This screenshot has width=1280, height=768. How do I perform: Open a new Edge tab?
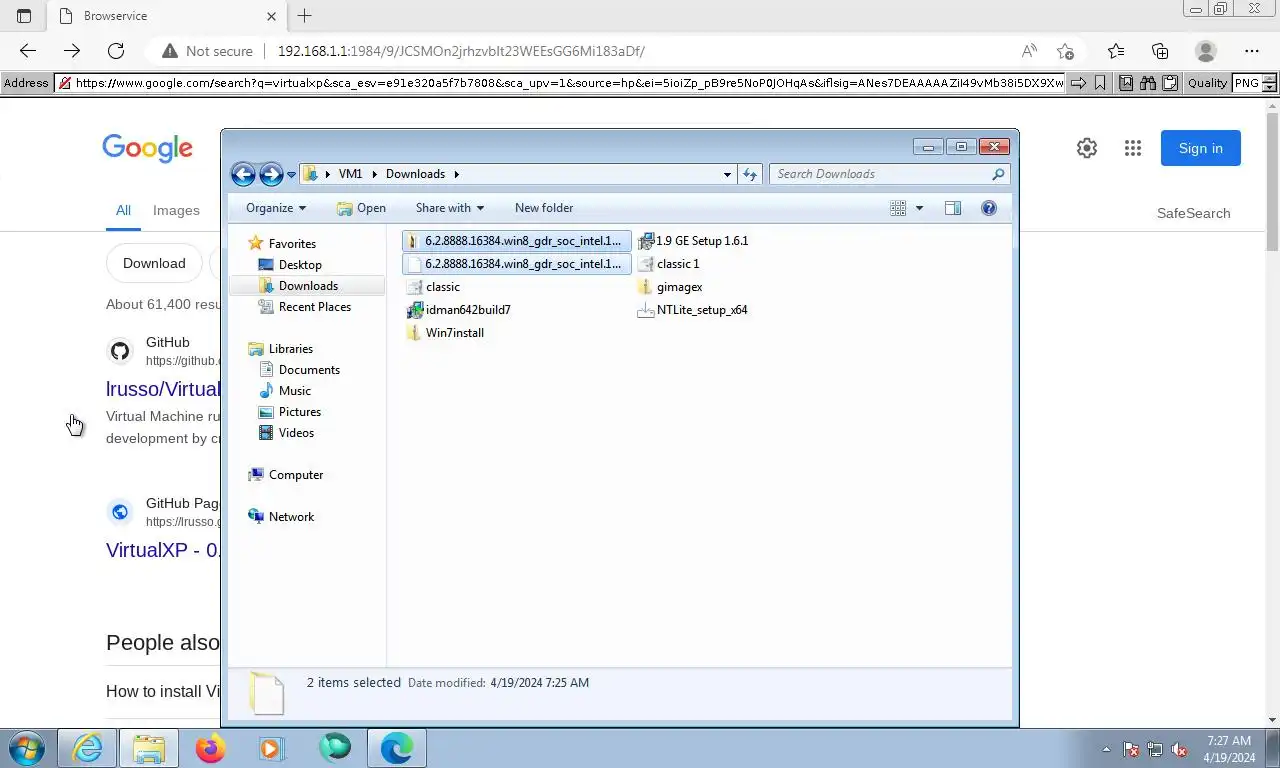click(x=305, y=16)
